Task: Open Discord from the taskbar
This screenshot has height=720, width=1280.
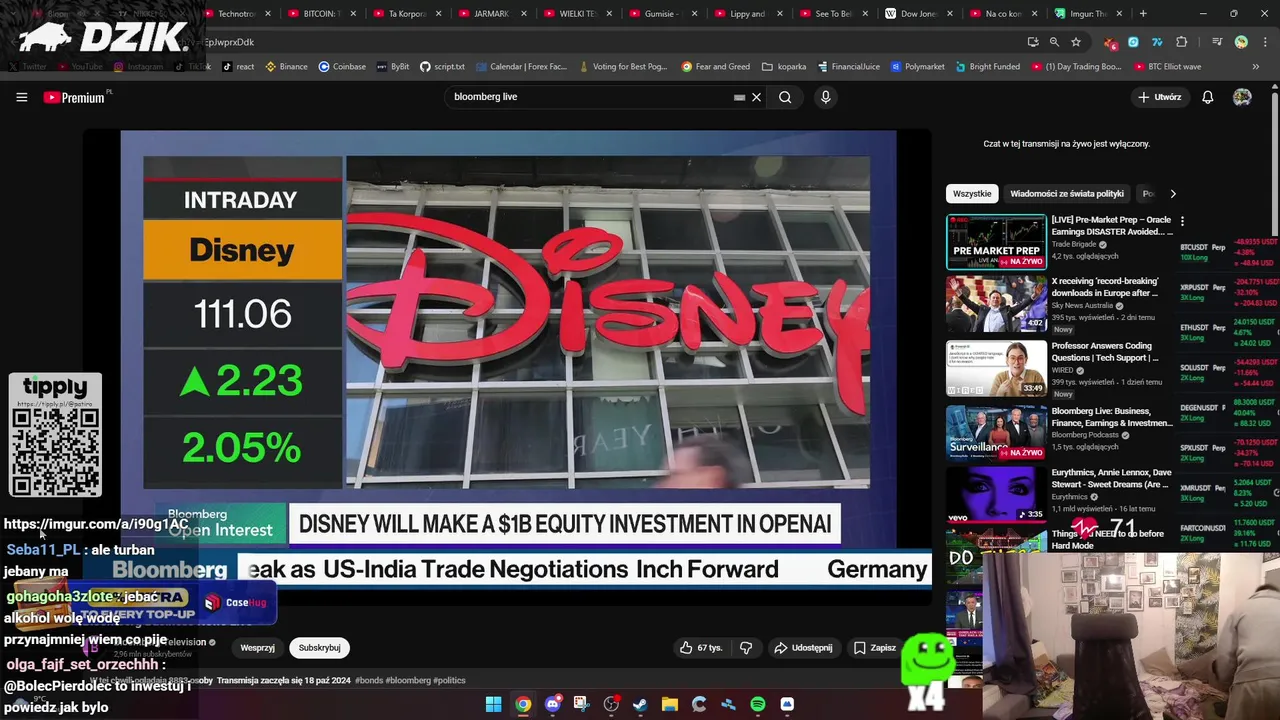Action: click(x=552, y=704)
